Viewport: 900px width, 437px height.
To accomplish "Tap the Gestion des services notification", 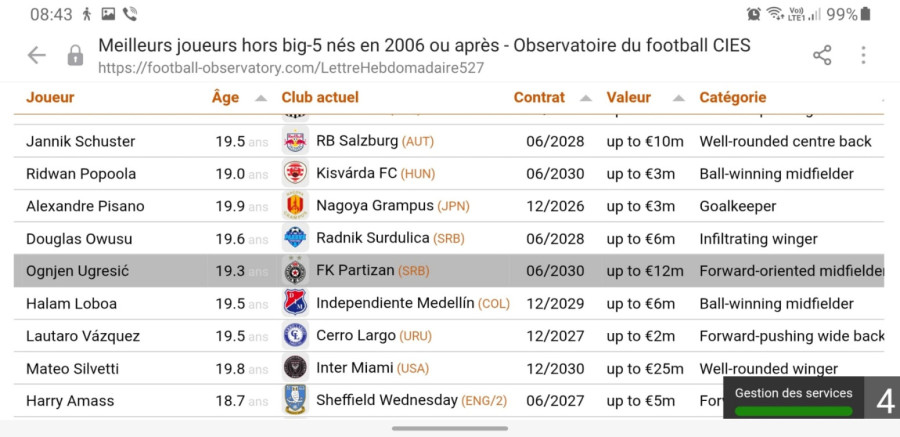I will click(794, 393).
